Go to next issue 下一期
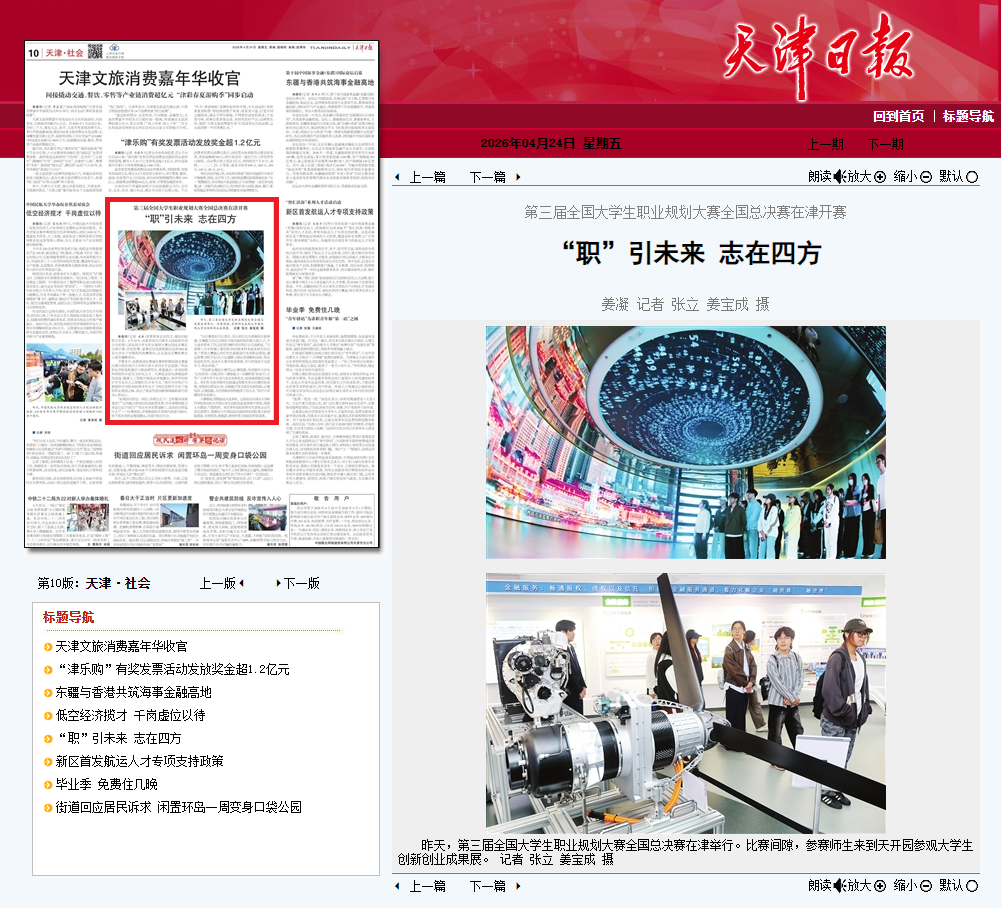This screenshot has width=1002, height=908. 886,144
